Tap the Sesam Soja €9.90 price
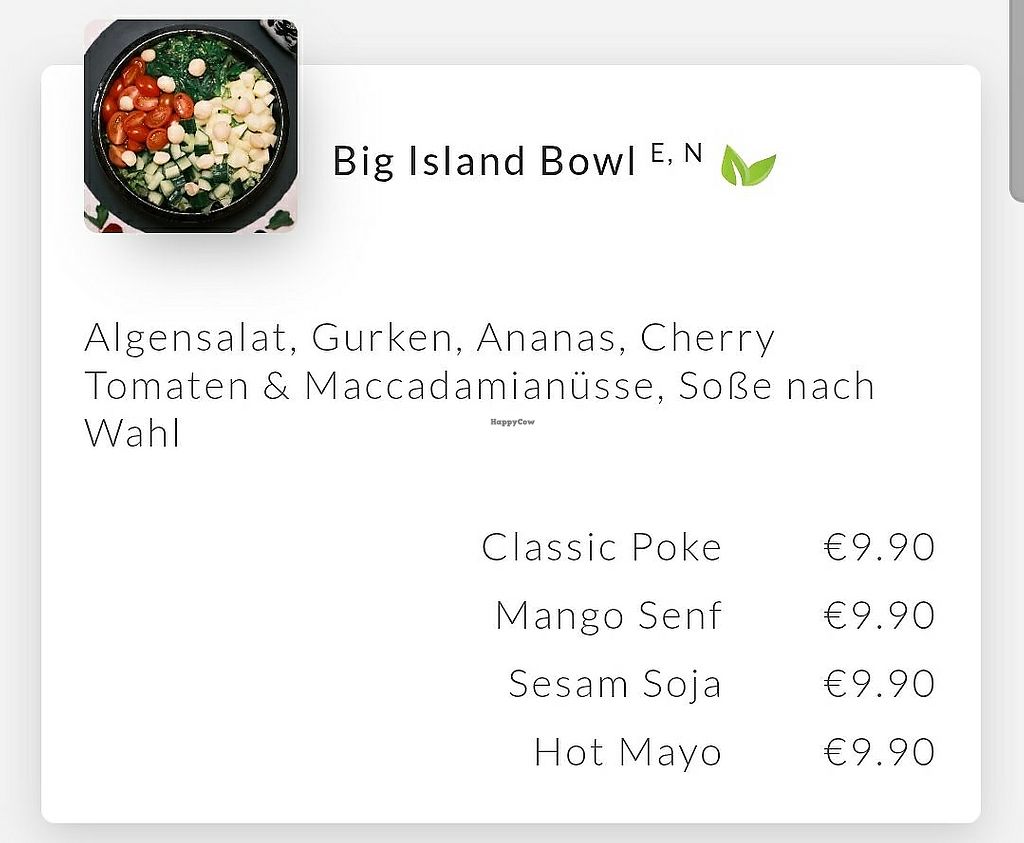1024x843 pixels. (x=879, y=683)
